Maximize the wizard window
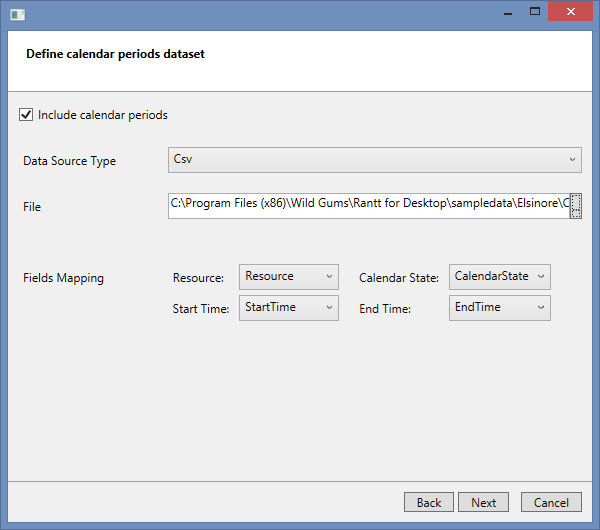 535,12
